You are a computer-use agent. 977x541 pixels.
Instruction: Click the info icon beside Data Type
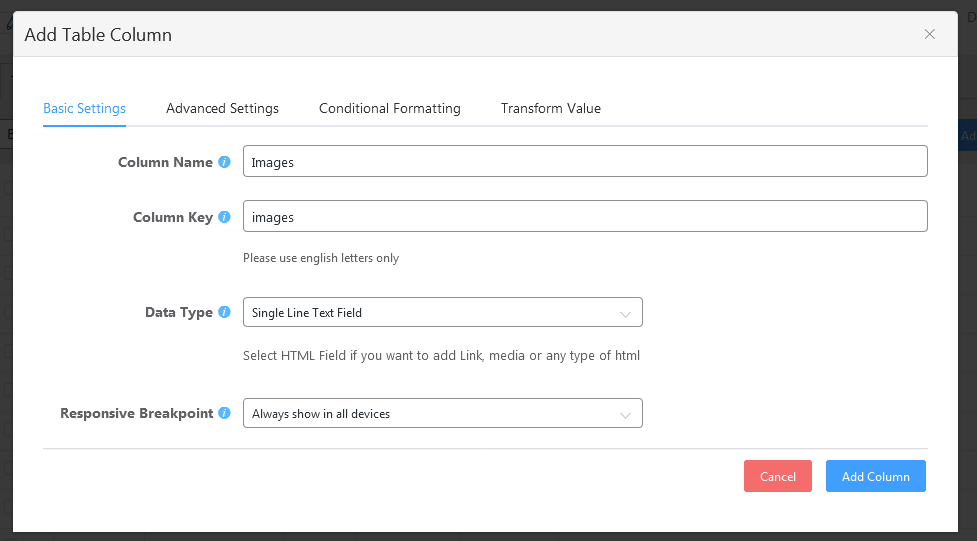click(x=224, y=312)
